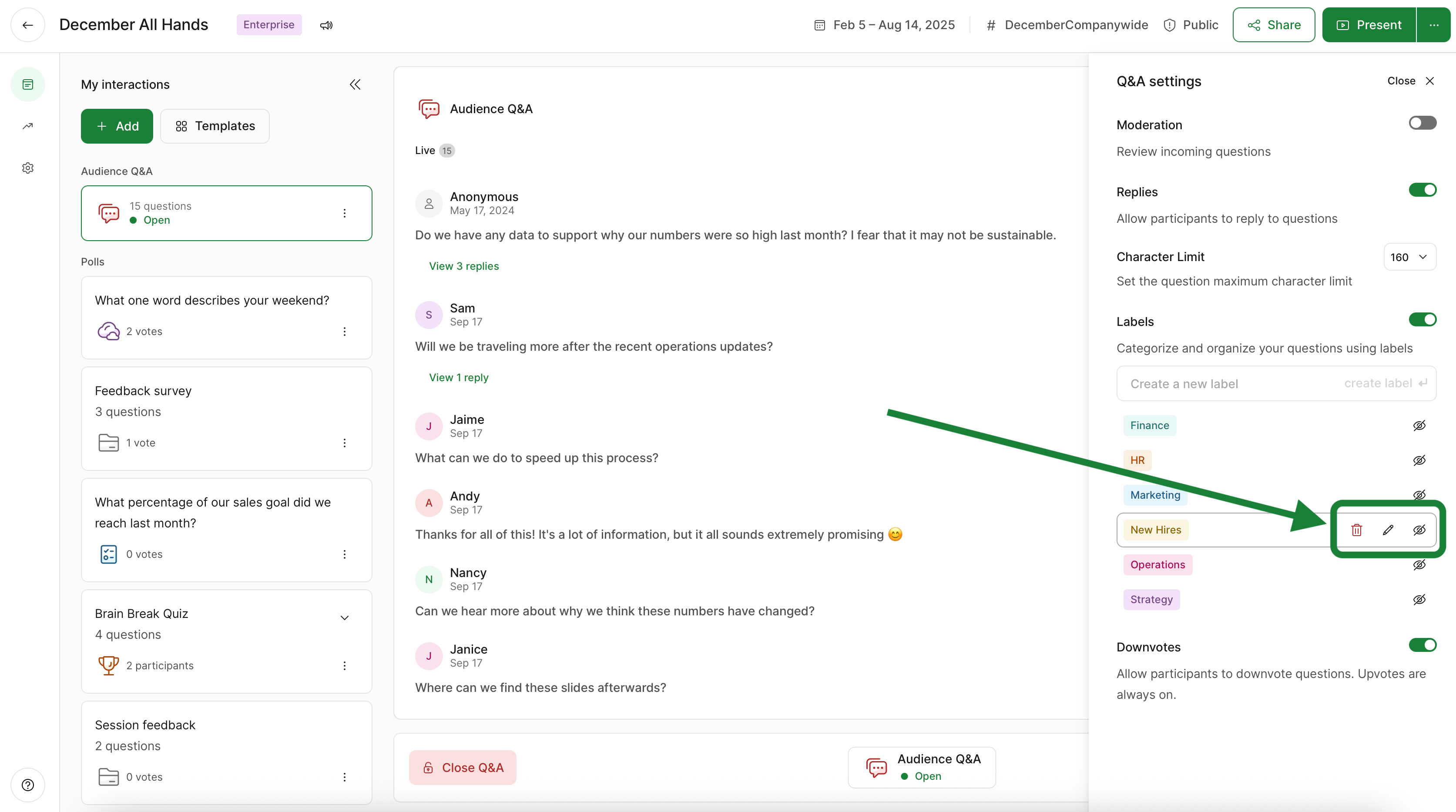
Task: Open options for weekend word poll
Action: (x=344, y=332)
